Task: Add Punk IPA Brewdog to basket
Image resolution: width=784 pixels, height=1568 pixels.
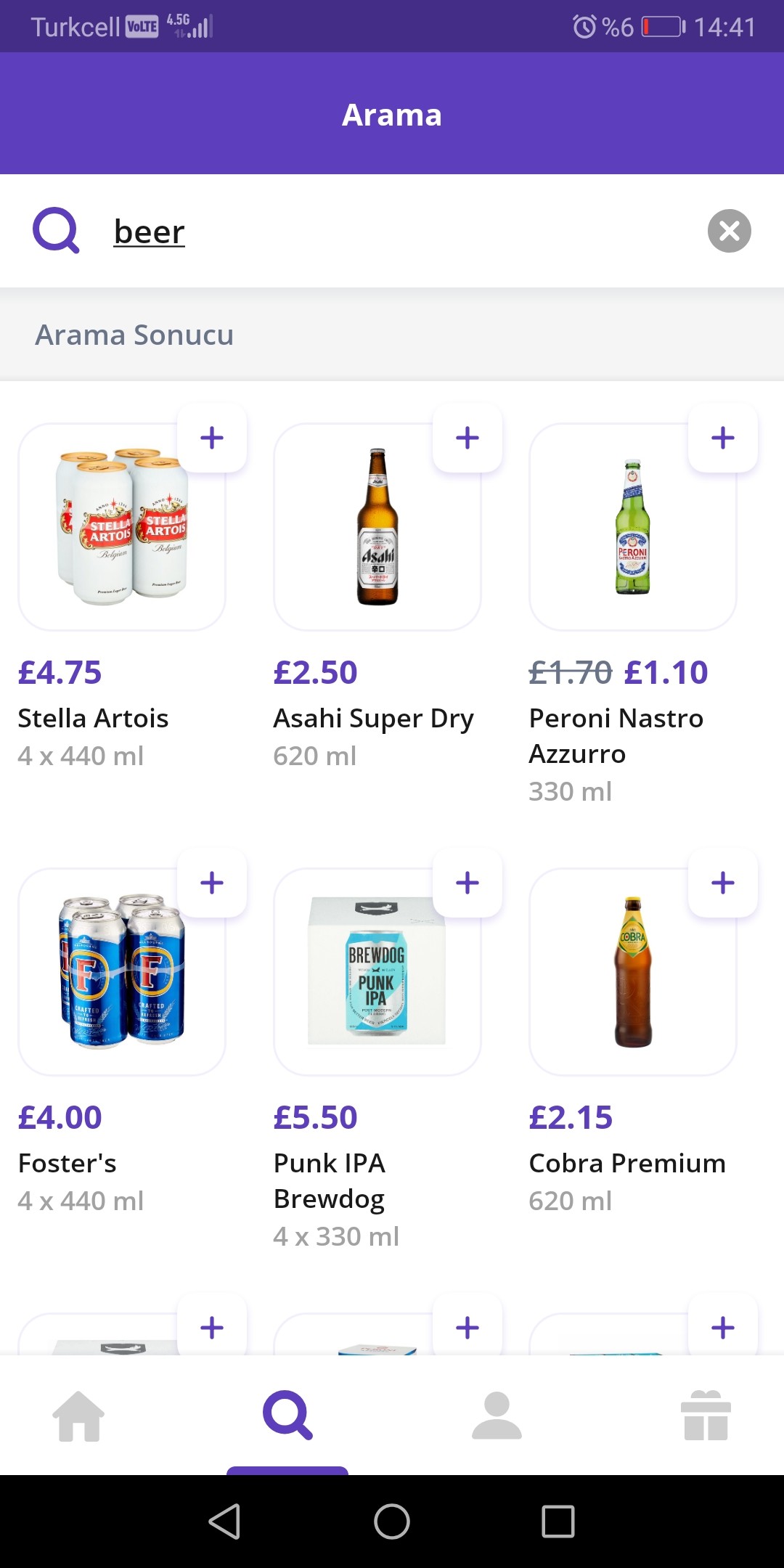Action: [x=467, y=883]
